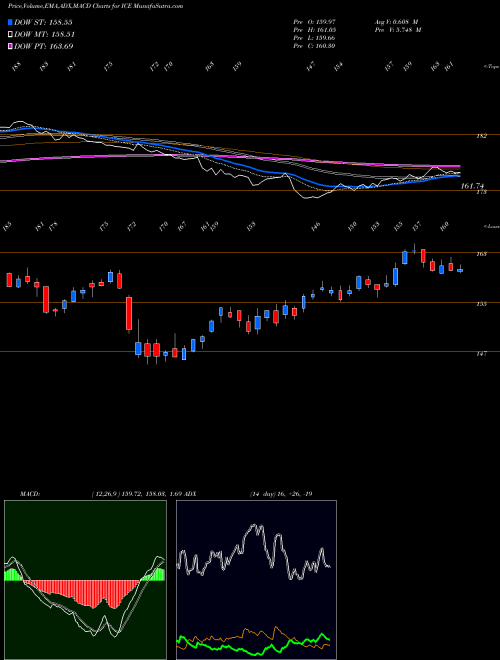Viewport: 500px width, 660px height.
Task: Click the Pre C: 160.39 value
Action: [x=314, y=46]
